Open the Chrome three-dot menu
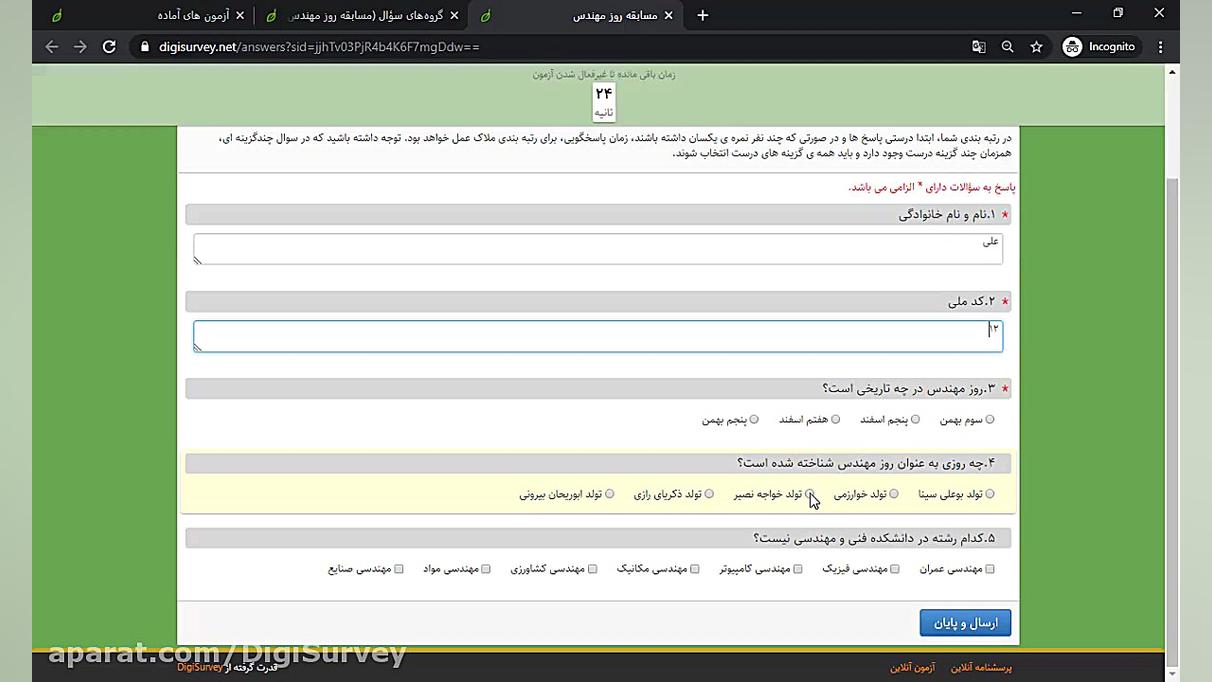The height and width of the screenshot is (682, 1212). 1159,46
